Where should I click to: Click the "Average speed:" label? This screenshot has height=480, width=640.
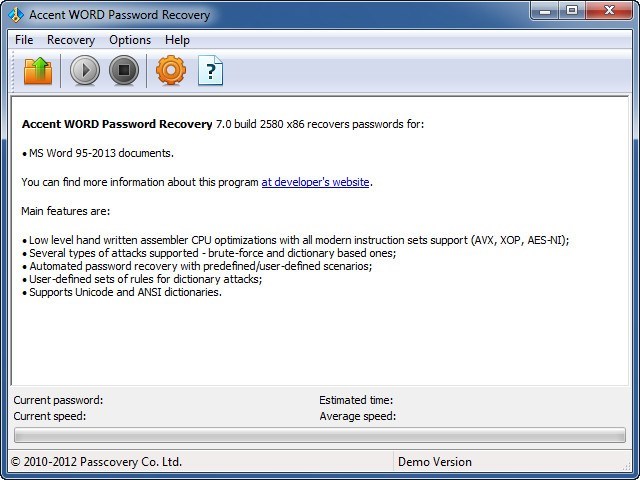point(358,416)
